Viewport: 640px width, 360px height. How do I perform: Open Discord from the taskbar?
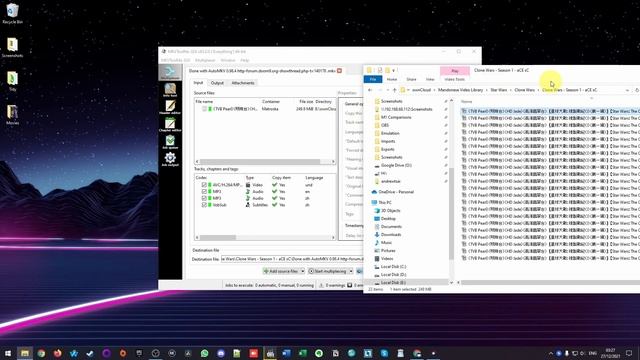coord(221,353)
